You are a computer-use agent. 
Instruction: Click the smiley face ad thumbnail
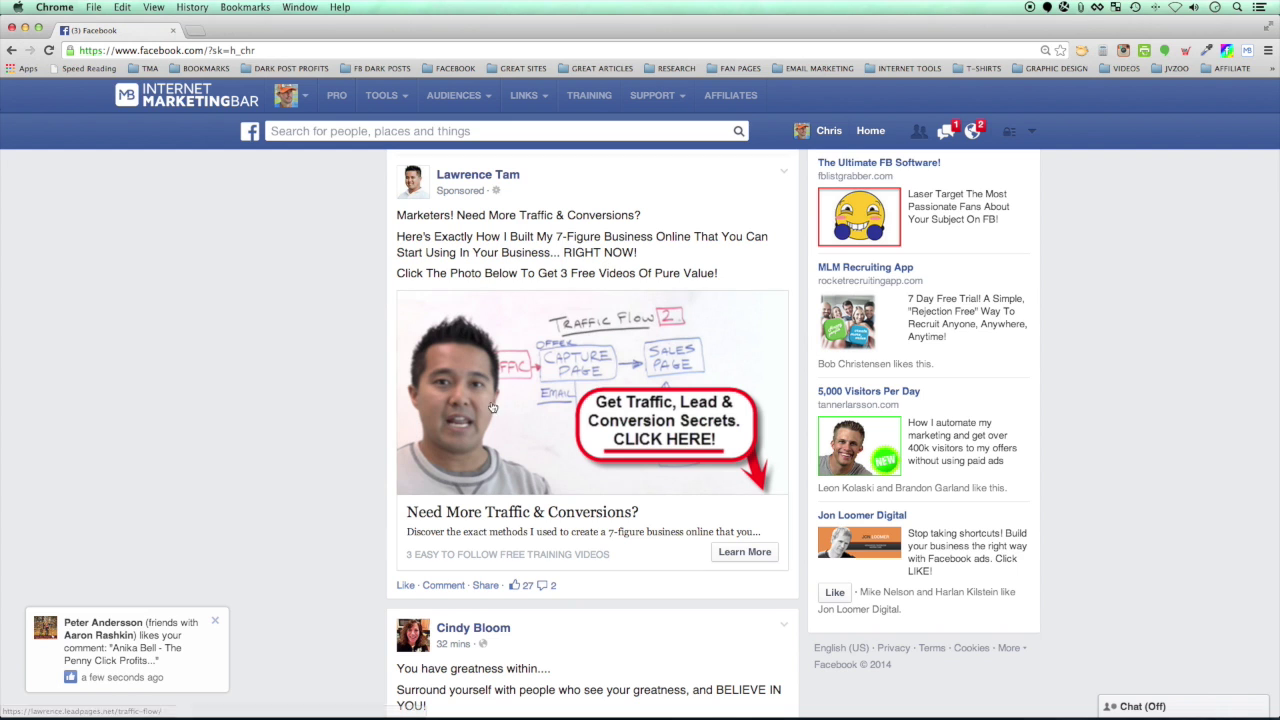tap(859, 217)
